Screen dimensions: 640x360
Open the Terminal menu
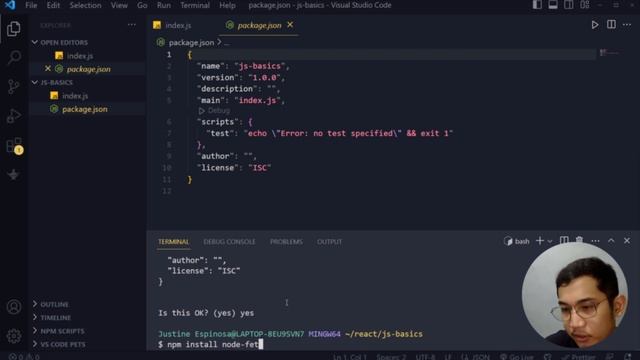(195, 5)
